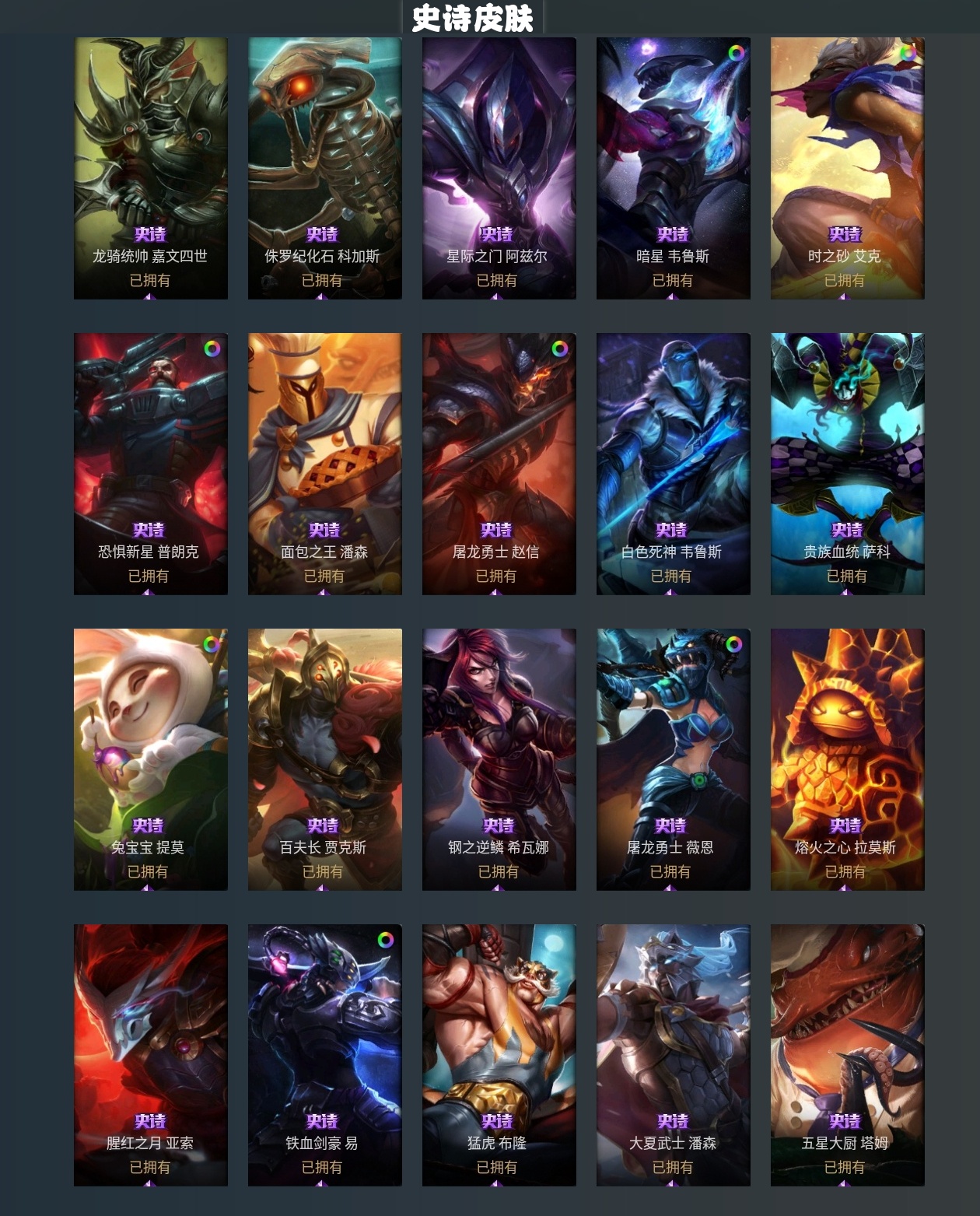Open the 史诗皮肤 section header
The image size is (980, 1216).
pyautogui.click(x=472, y=18)
